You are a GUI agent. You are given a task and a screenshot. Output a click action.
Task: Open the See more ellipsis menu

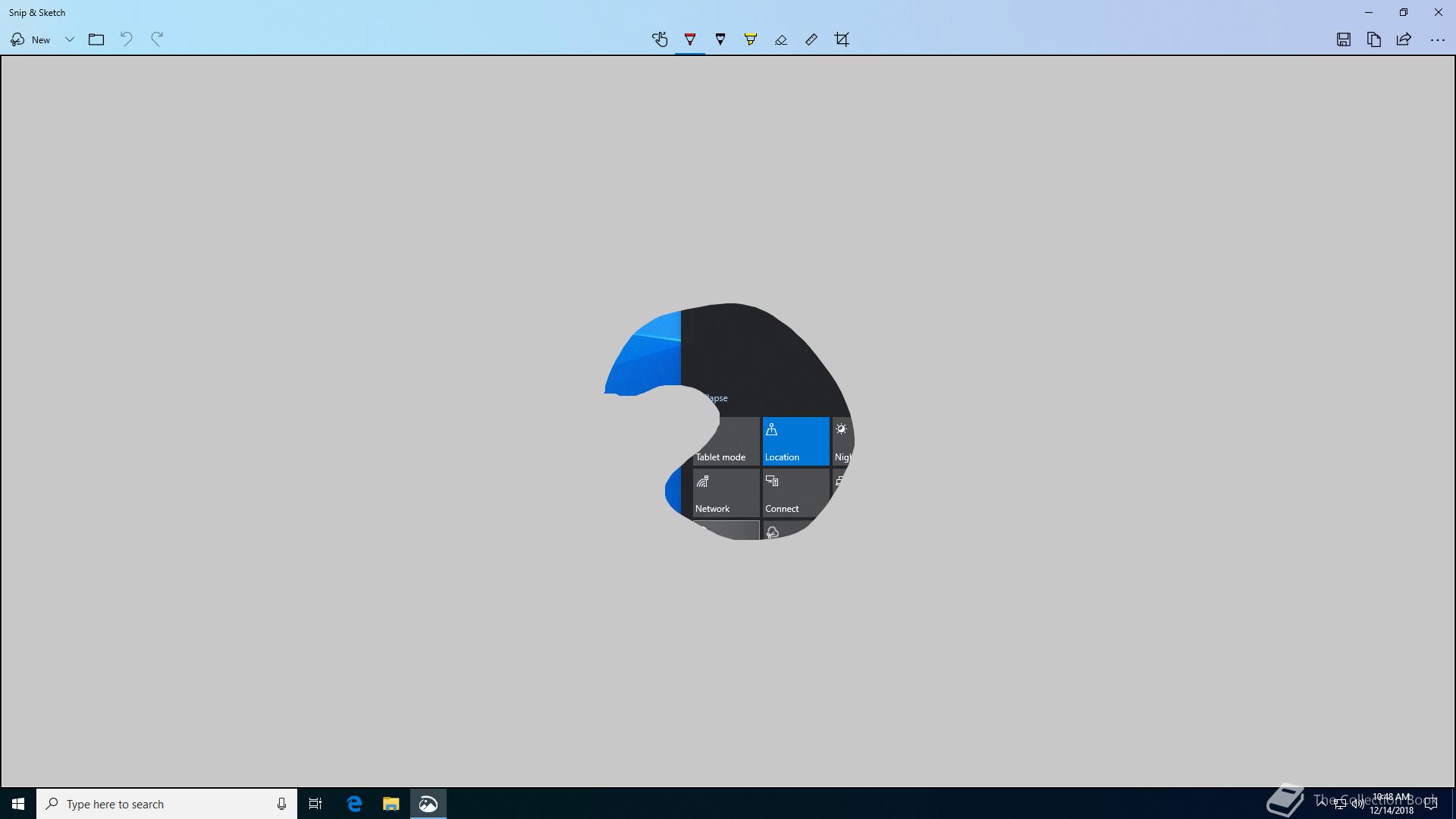coord(1437,39)
